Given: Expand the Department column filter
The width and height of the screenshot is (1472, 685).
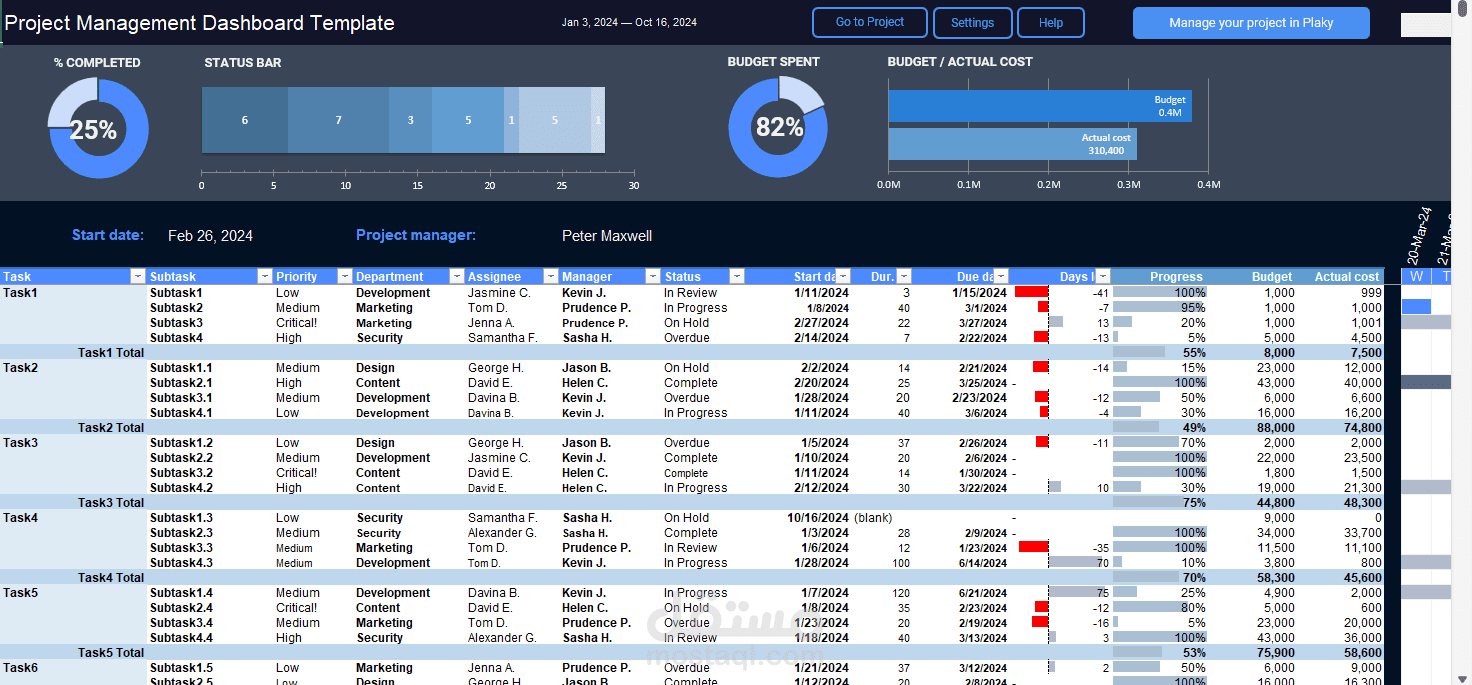Looking at the screenshot, I should coord(457,276).
